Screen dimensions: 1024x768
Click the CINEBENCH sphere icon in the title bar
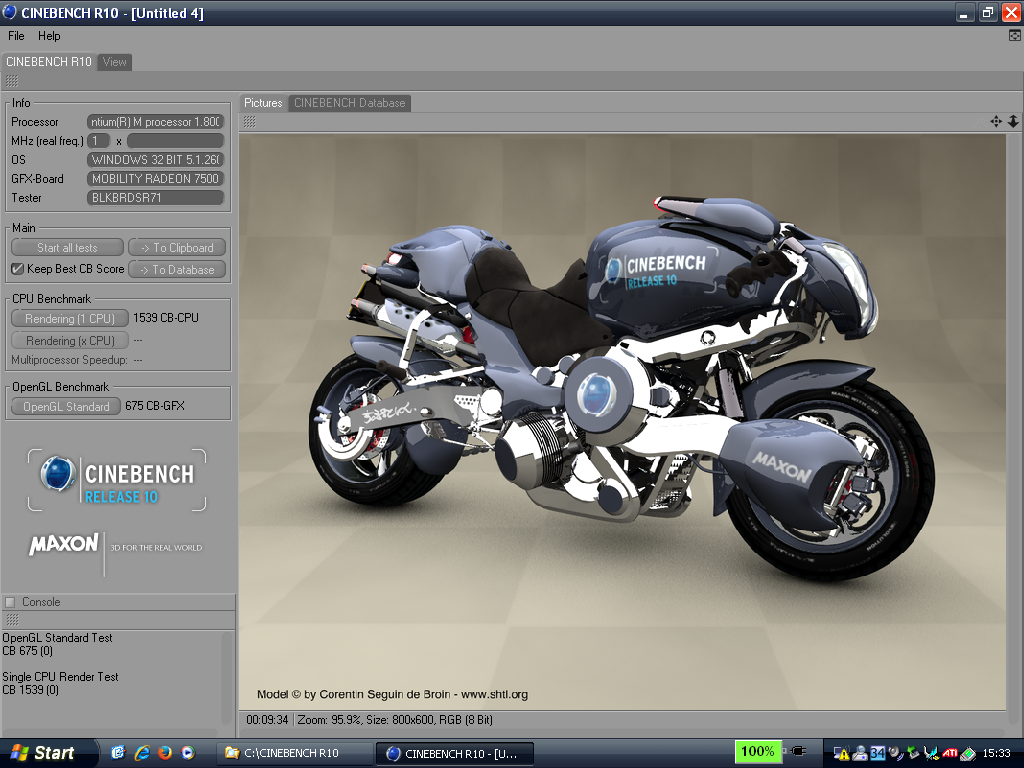(x=10, y=12)
